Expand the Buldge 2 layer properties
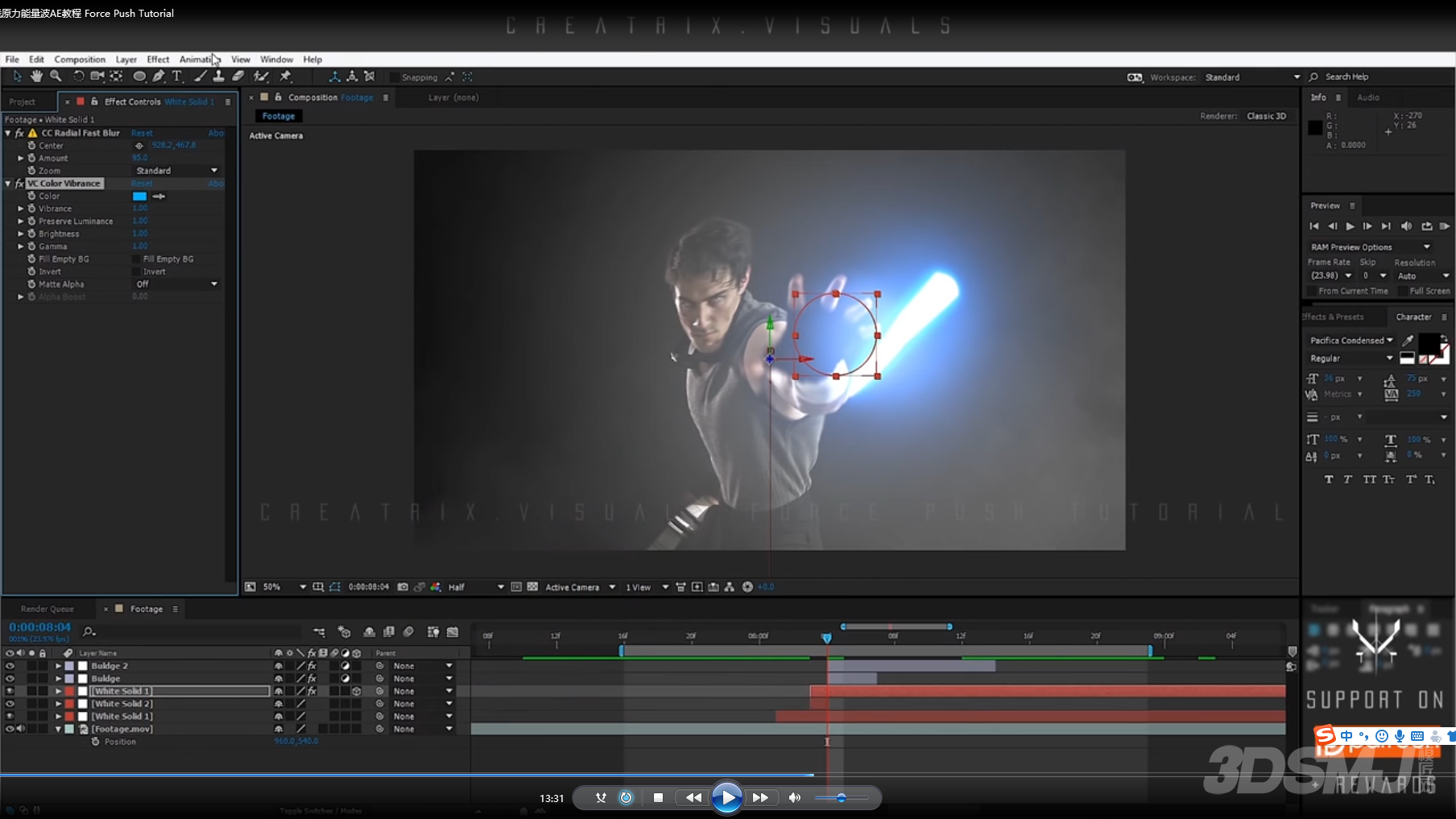The width and height of the screenshot is (1456, 819). pyautogui.click(x=58, y=666)
